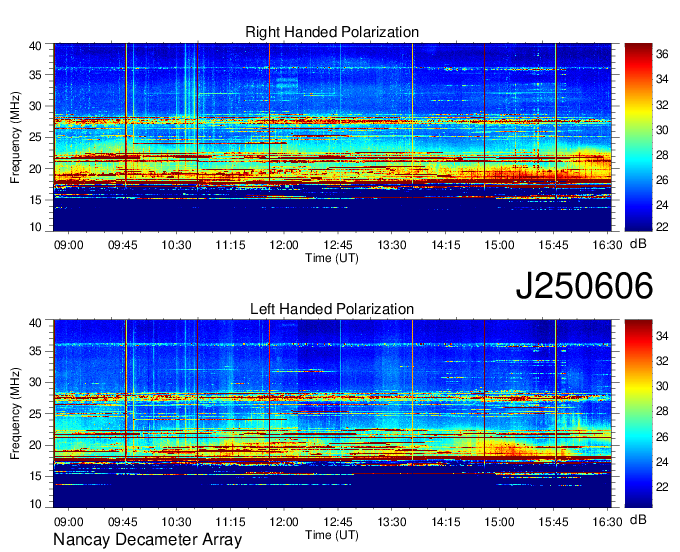
Task: Click 35 MHz tick on Right Handed frequency axis
Action: coord(35,75)
